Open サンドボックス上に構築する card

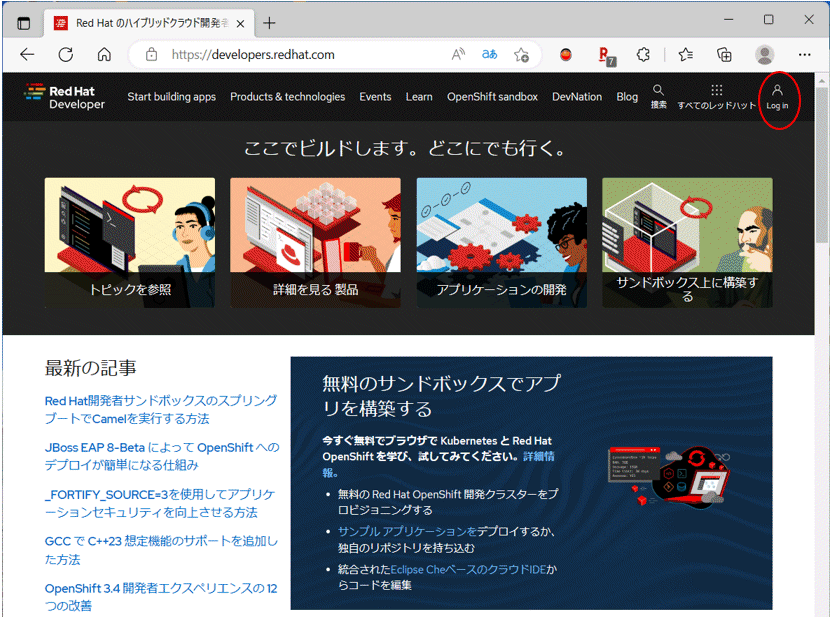(688, 242)
